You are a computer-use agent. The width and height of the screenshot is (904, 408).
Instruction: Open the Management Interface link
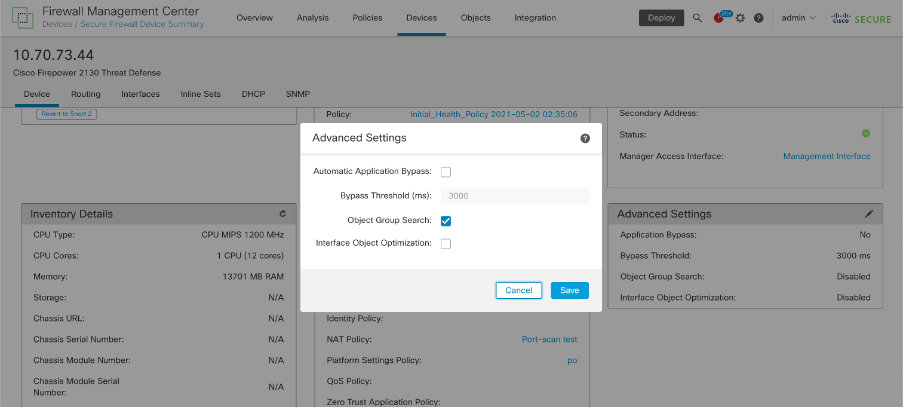[x=827, y=156]
